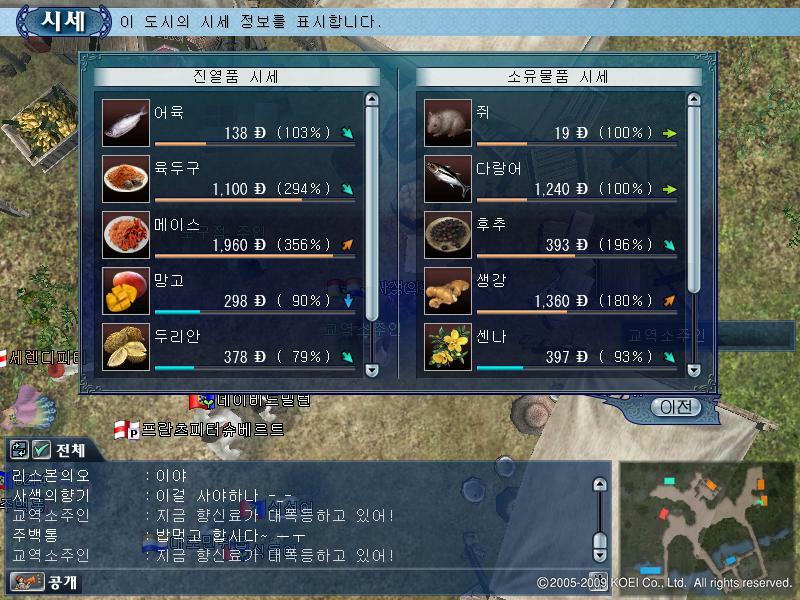
Task: Choose the 두리안 durian icon
Action: 126,347
